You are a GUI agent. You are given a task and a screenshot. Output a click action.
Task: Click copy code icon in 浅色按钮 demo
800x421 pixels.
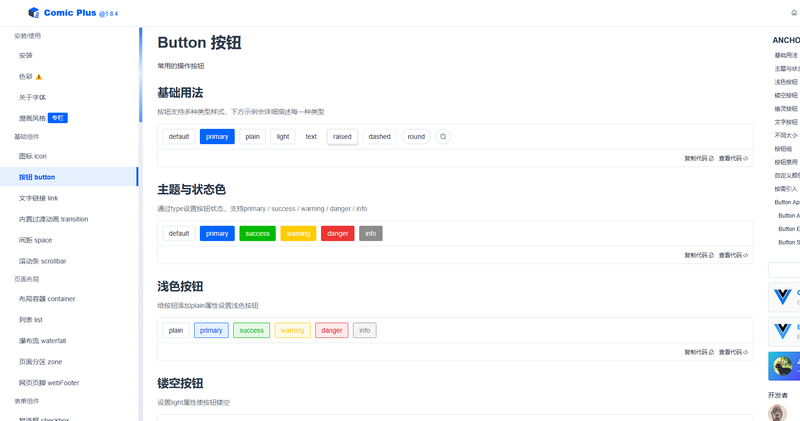click(x=711, y=353)
